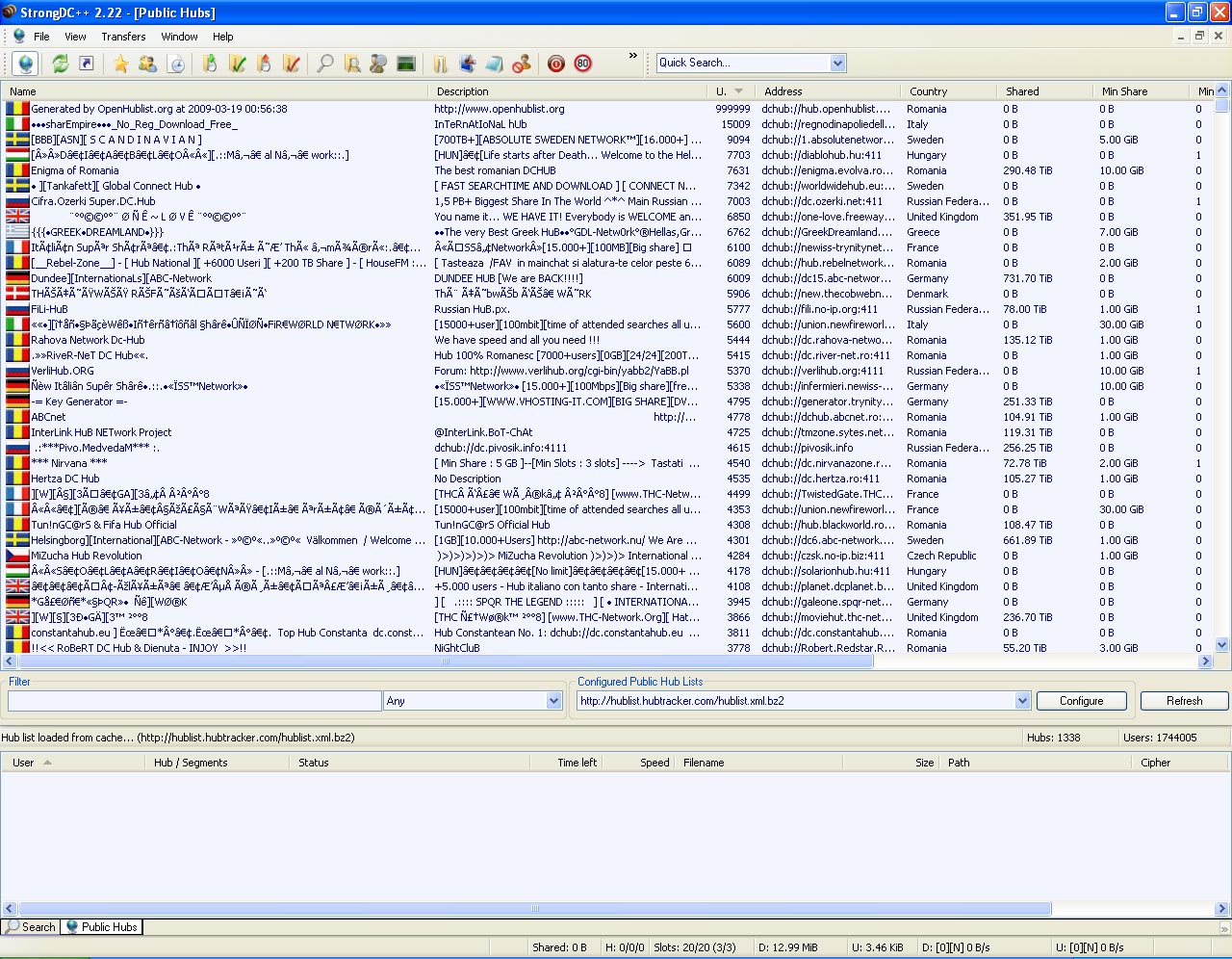Sort by Min Share column header
Image resolution: width=1232 pixels, height=959 pixels.
click(1141, 91)
